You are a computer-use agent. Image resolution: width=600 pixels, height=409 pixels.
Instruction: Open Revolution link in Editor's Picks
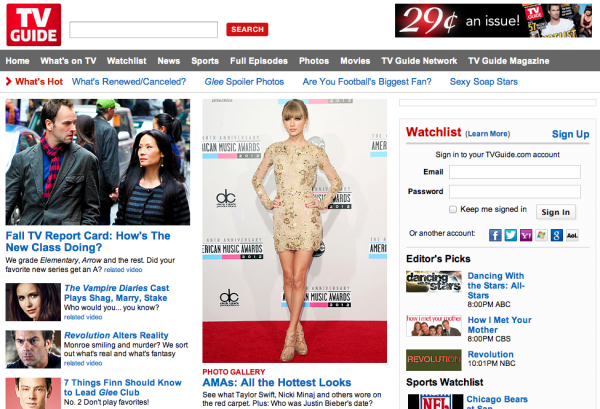[x=491, y=354]
